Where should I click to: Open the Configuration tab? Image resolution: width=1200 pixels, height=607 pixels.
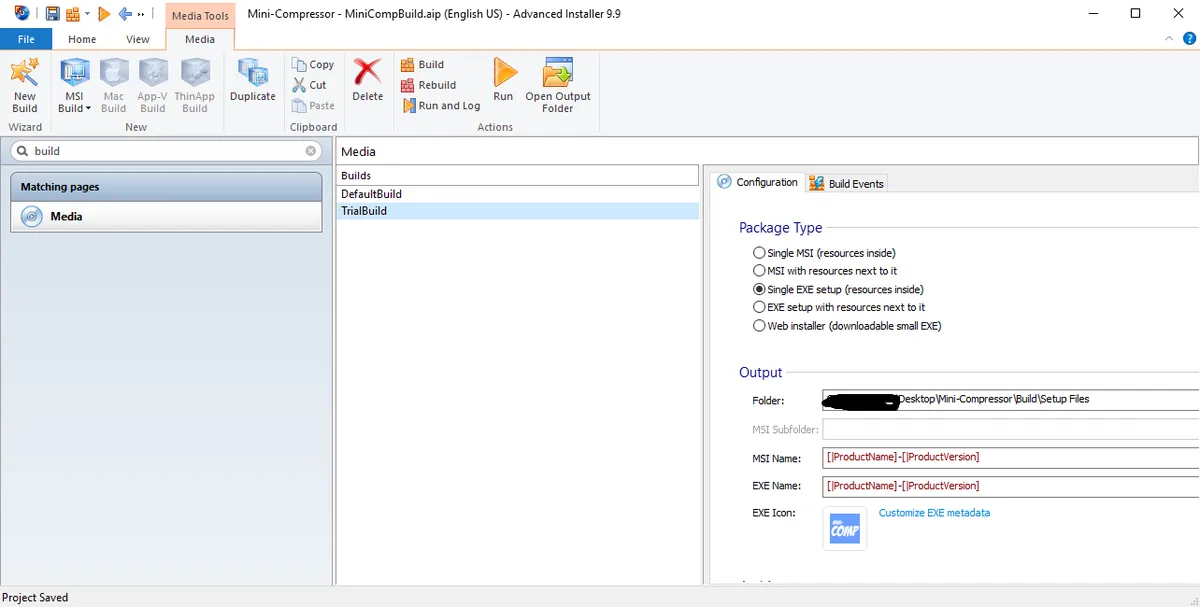coord(758,182)
